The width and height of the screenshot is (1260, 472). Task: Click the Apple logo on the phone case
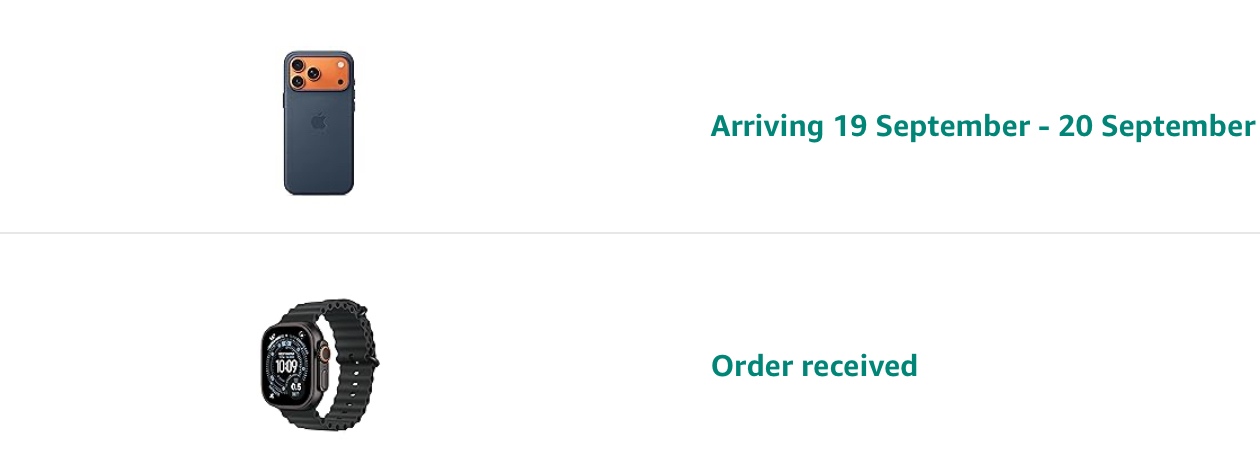pyautogui.click(x=318, y=123)
